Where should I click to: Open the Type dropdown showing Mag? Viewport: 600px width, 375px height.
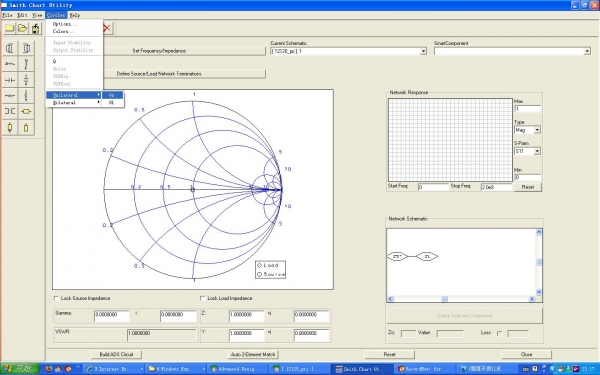point(537,130)
